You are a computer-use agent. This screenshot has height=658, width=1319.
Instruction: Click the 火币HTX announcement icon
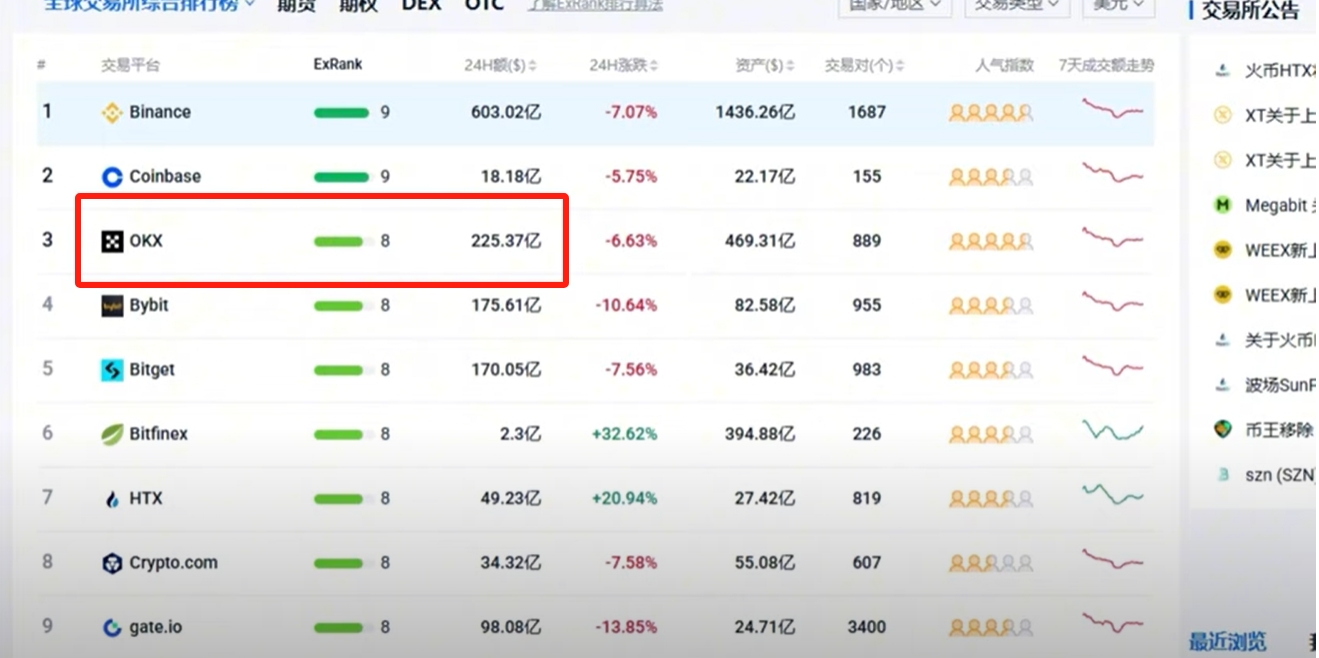tap(1222, 71)
